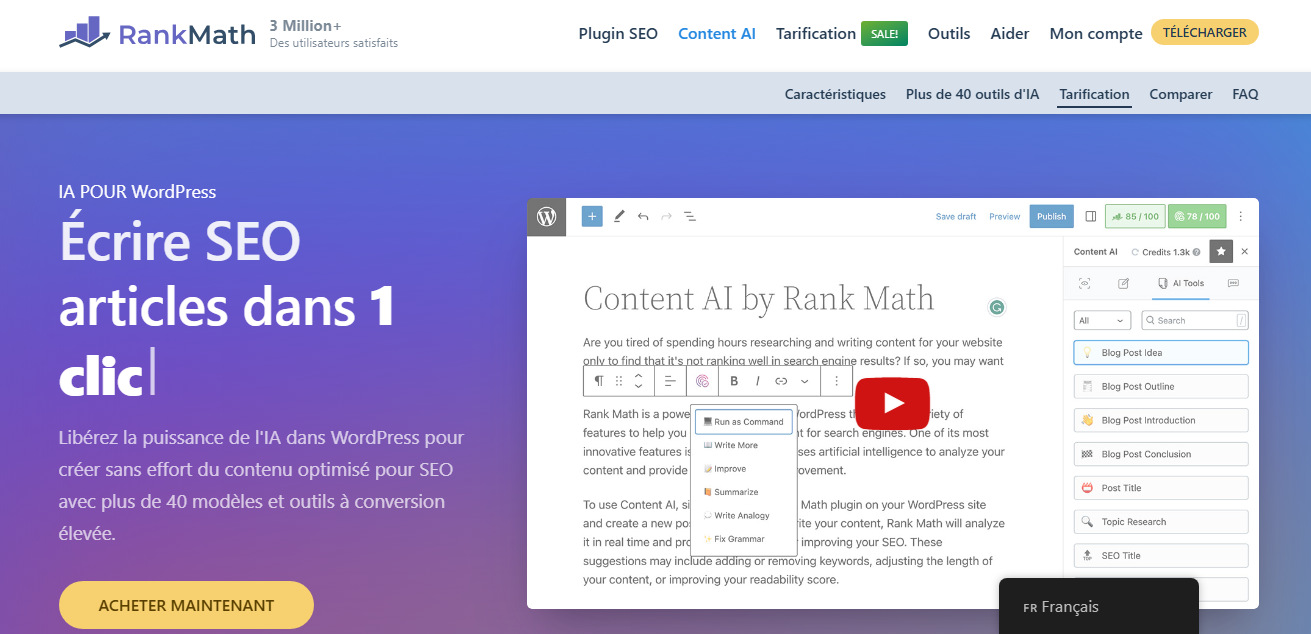Image resolution: width=1311 pixels, height=634 pixels.
Task: Select the 'Blog Post Idea' tool
Action: [1160, 352]
